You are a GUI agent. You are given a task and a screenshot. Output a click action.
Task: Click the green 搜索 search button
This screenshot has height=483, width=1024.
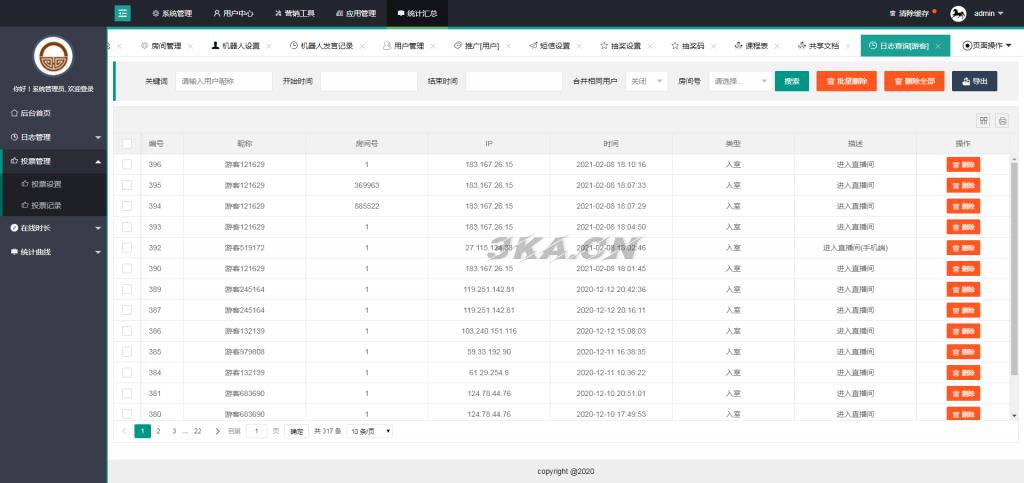791,81
